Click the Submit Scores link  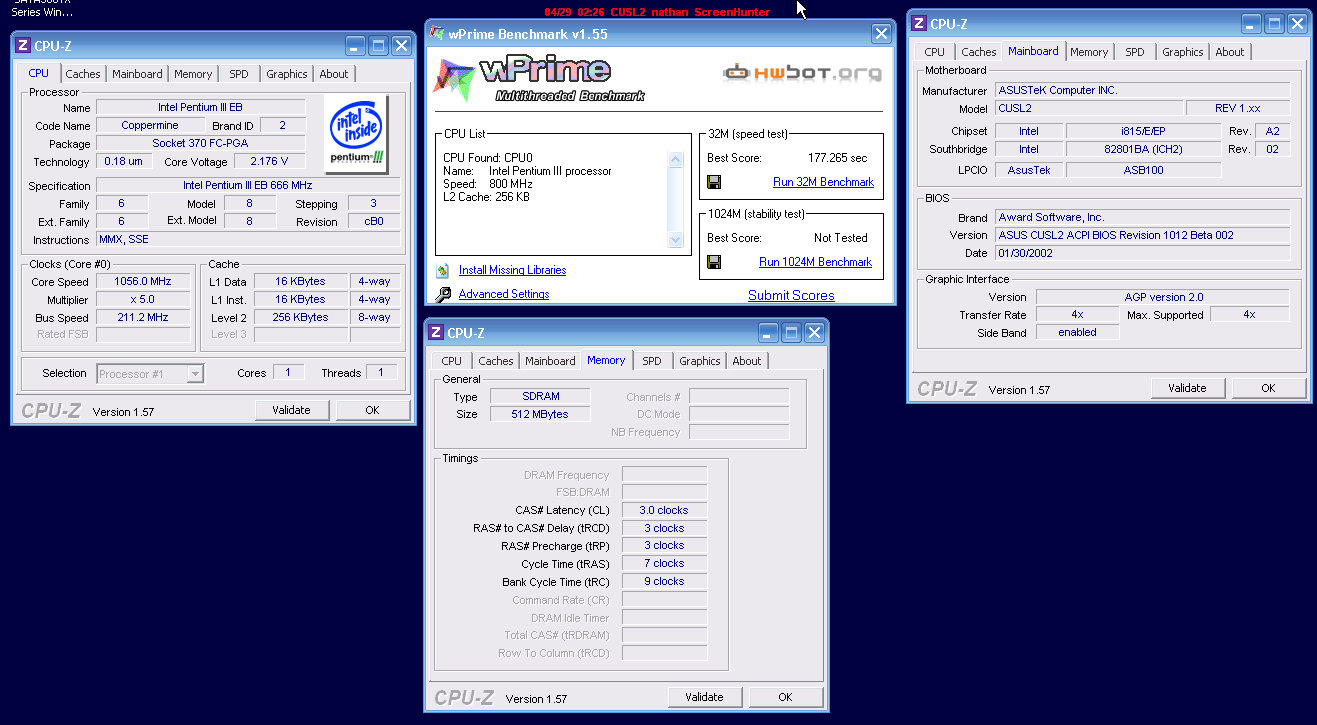pyautogui.click(x=791, y=295)
